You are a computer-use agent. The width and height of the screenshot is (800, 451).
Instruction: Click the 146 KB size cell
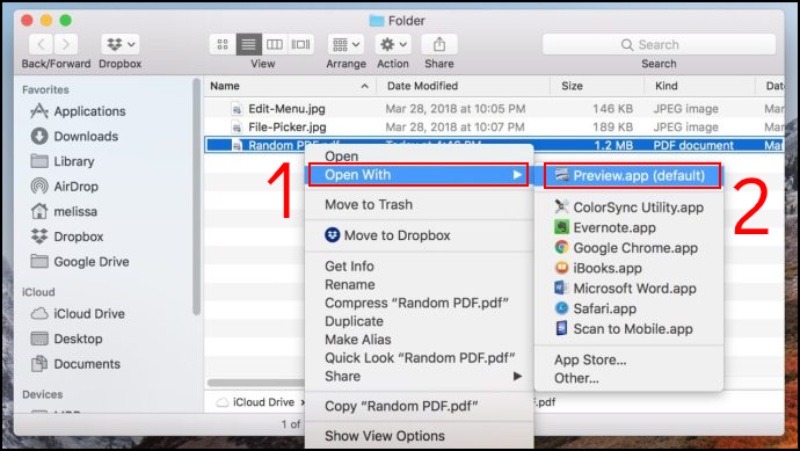(612, 109)
